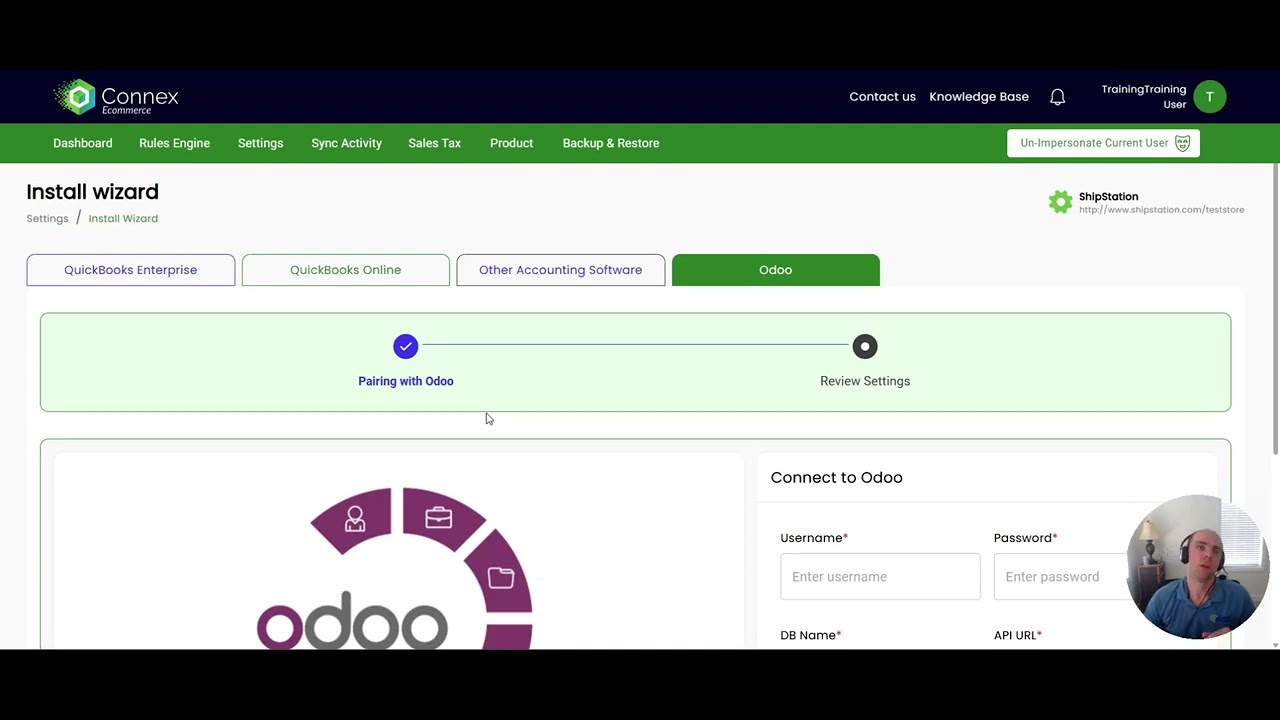Click the ShipStation connection name

point(1108,197)
